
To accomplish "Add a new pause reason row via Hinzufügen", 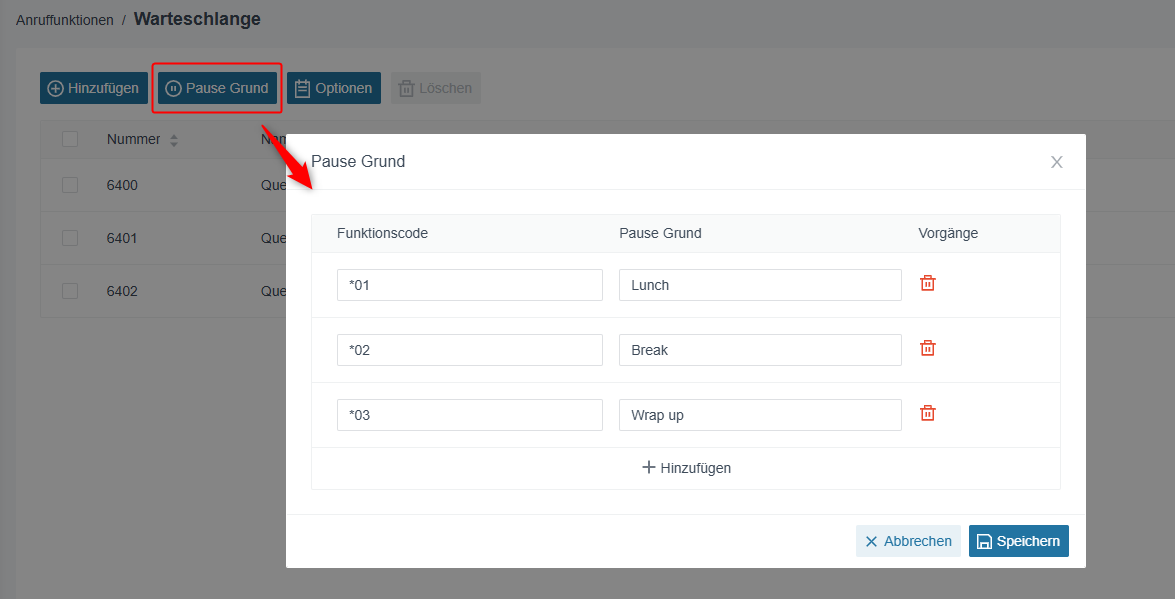I will click(x=686, y=468).
